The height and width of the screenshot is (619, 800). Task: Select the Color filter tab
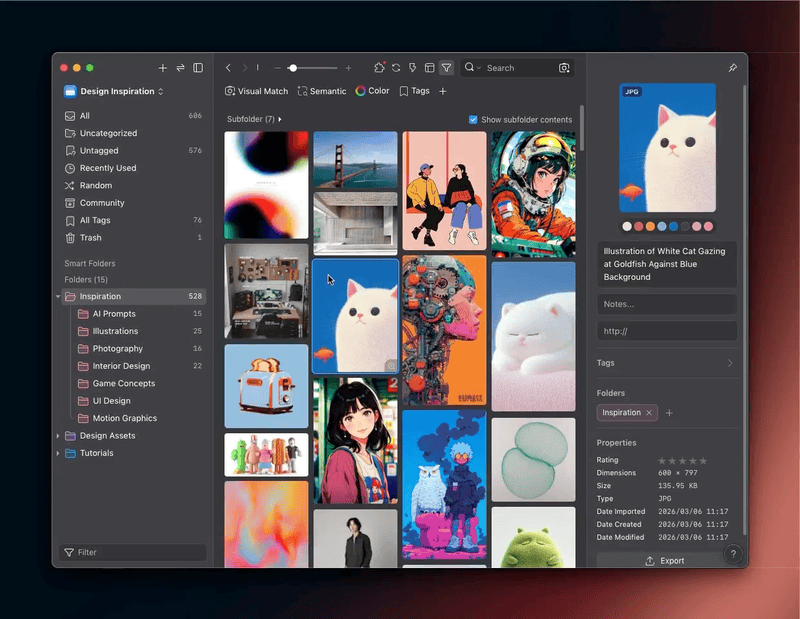tap(372, 91)
